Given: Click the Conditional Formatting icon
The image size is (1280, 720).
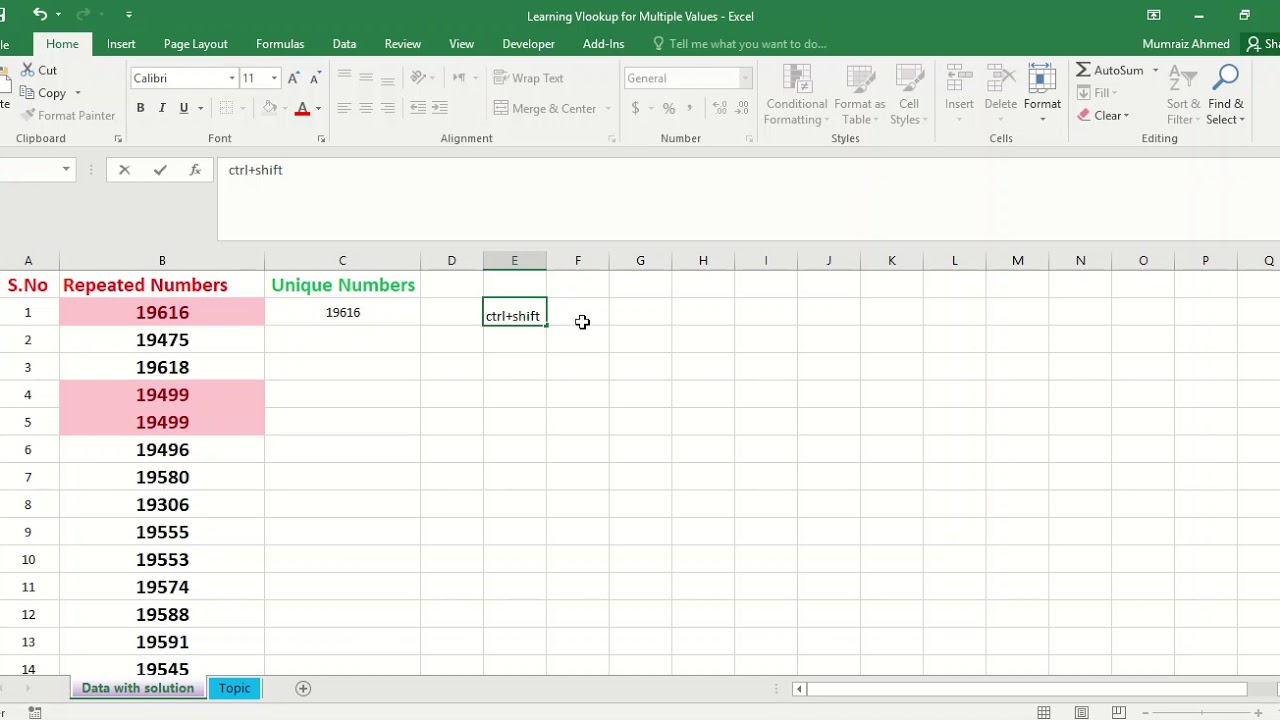Looking at the screenshot, I should 797,80.
